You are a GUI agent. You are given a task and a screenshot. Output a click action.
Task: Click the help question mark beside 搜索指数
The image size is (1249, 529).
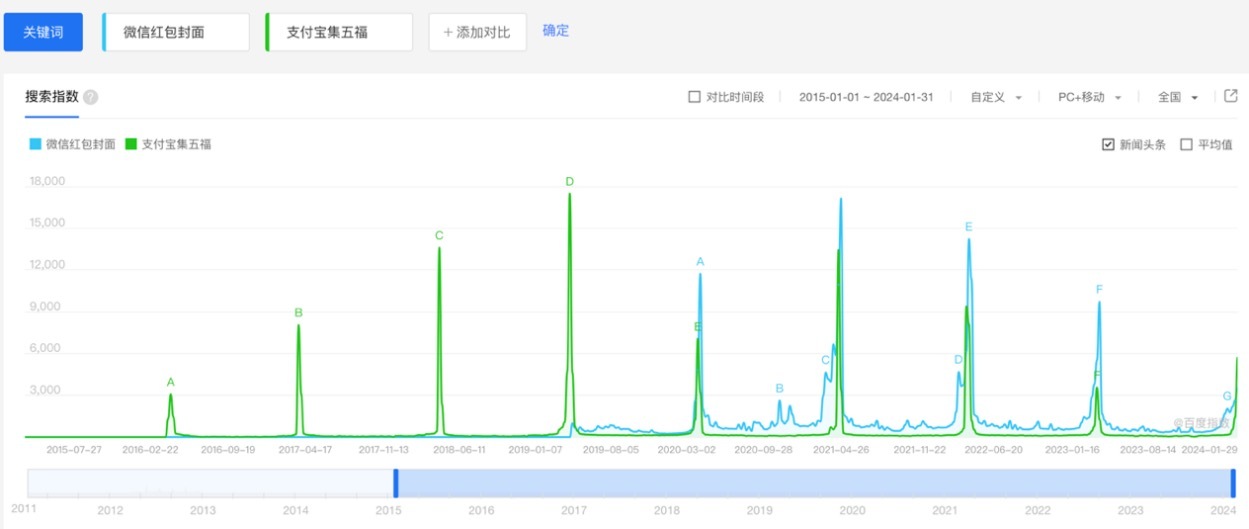tap(90, 97)
